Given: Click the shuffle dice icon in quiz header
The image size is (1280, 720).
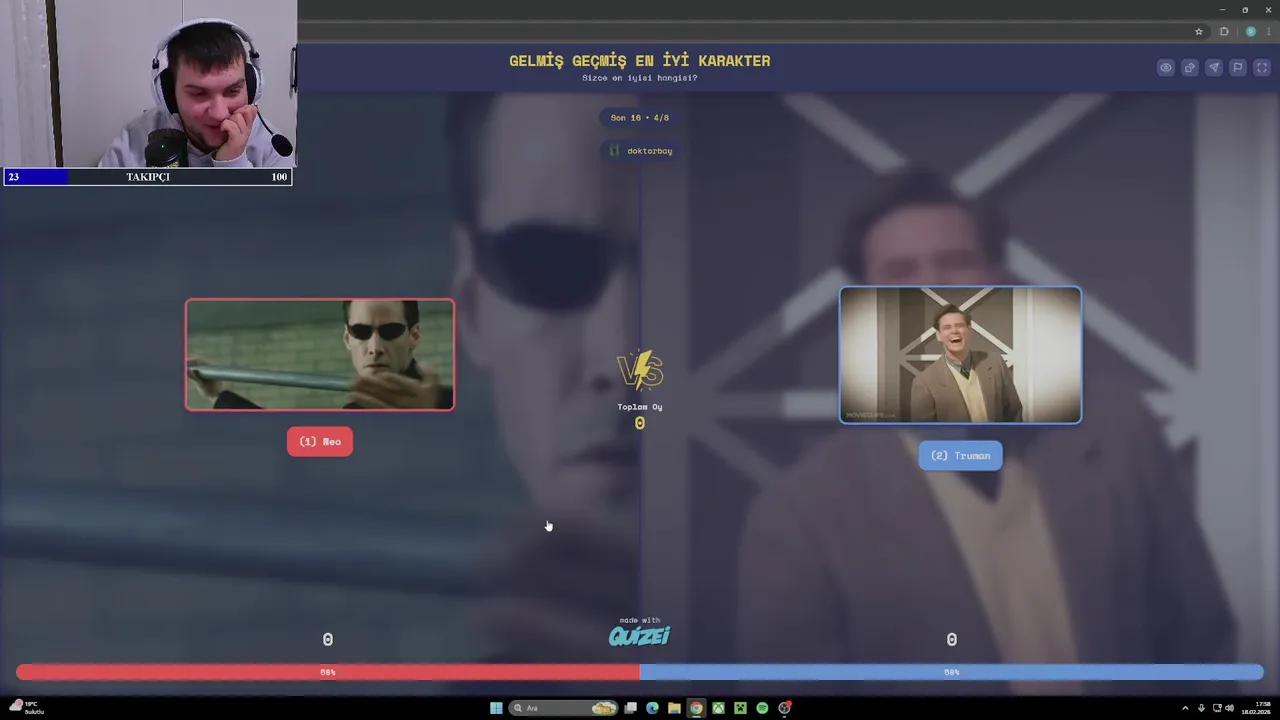Looking at the screenshot, I should click(1190, 68).
